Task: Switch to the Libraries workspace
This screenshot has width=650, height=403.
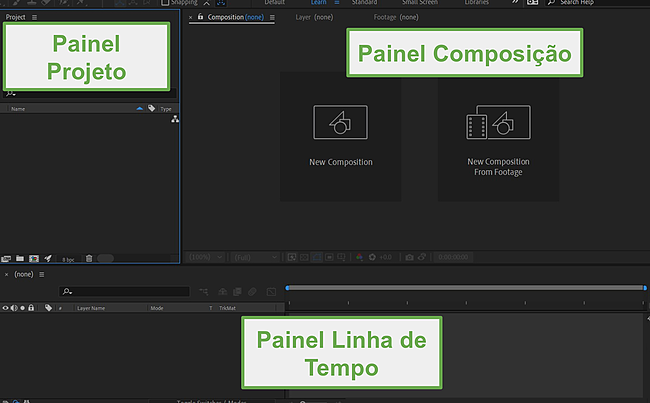Action: tap(476, 2)
